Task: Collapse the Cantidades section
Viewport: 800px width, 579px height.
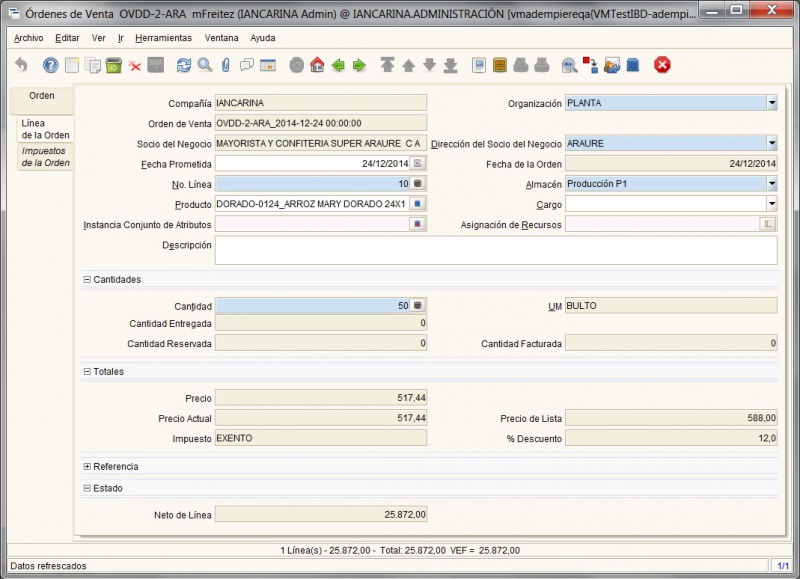Action: click(x=87, y=280)
